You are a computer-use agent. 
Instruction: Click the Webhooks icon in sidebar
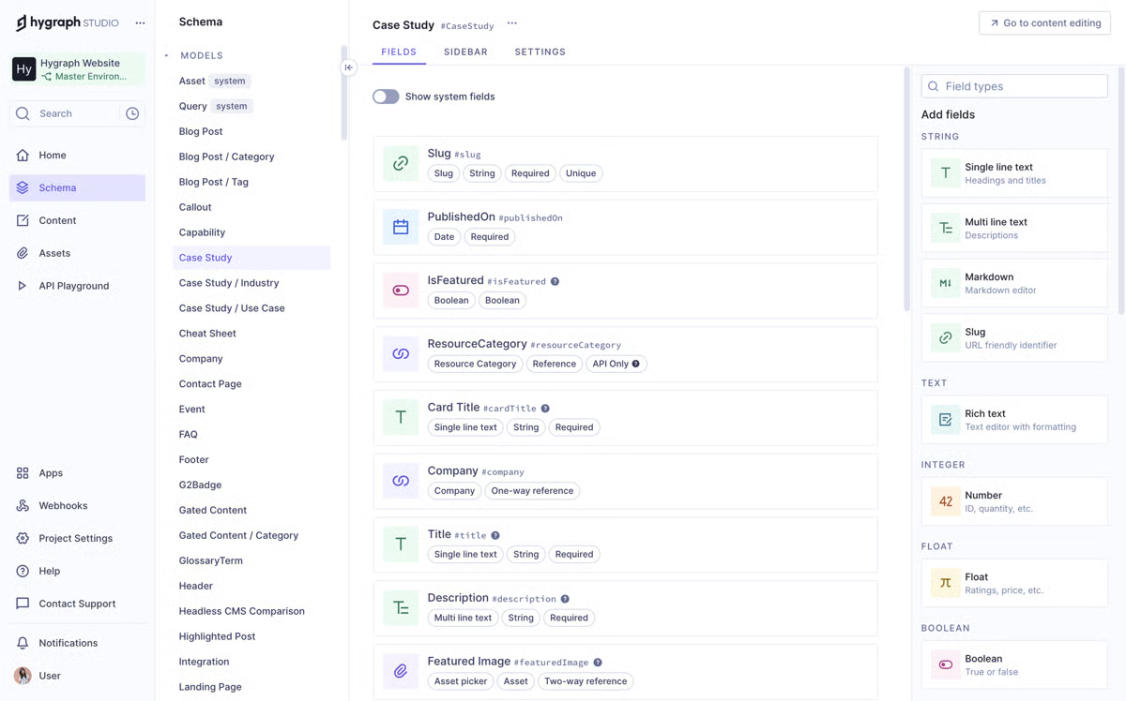(22, 506)
